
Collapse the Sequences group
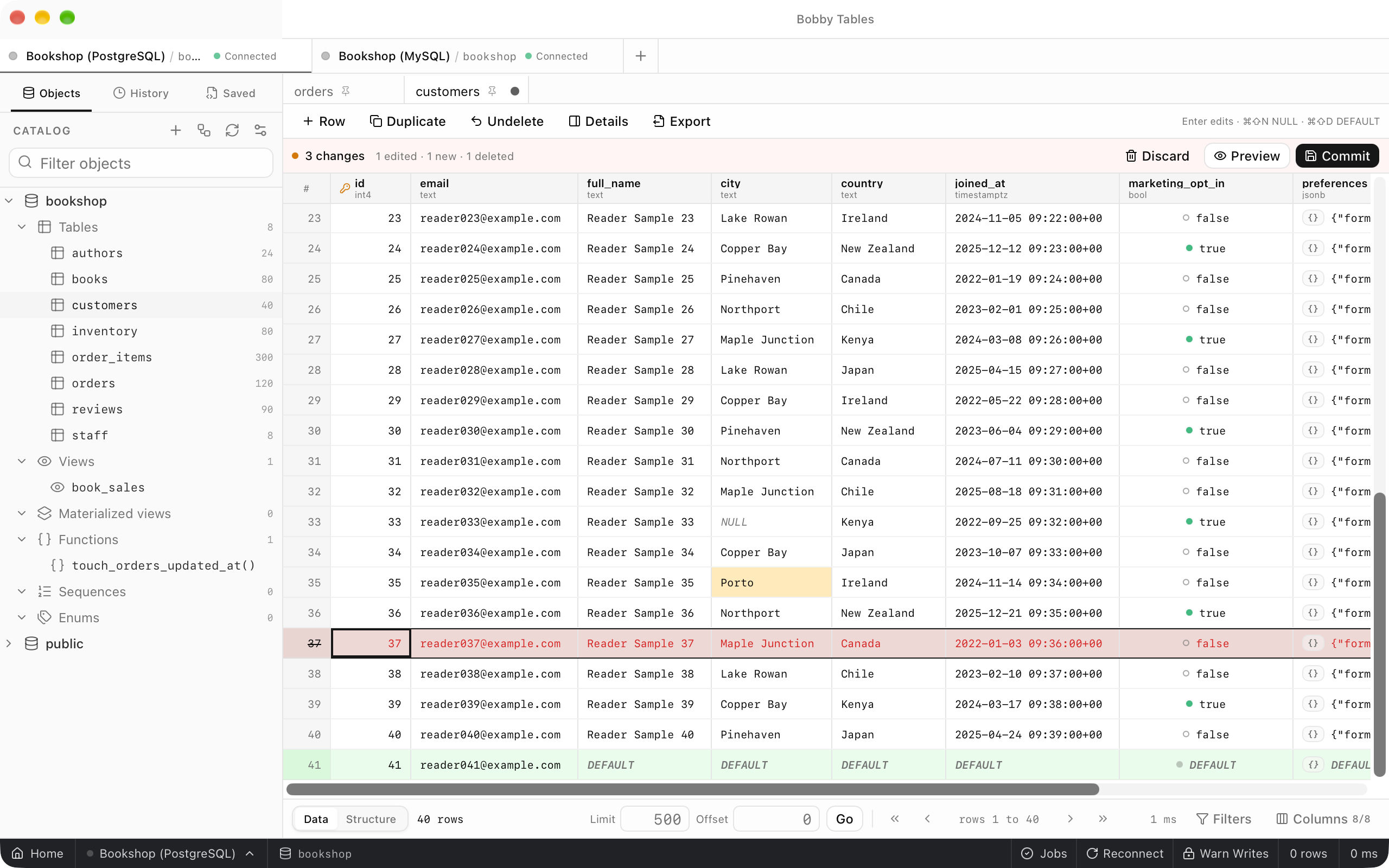click(x=22, y=591)
